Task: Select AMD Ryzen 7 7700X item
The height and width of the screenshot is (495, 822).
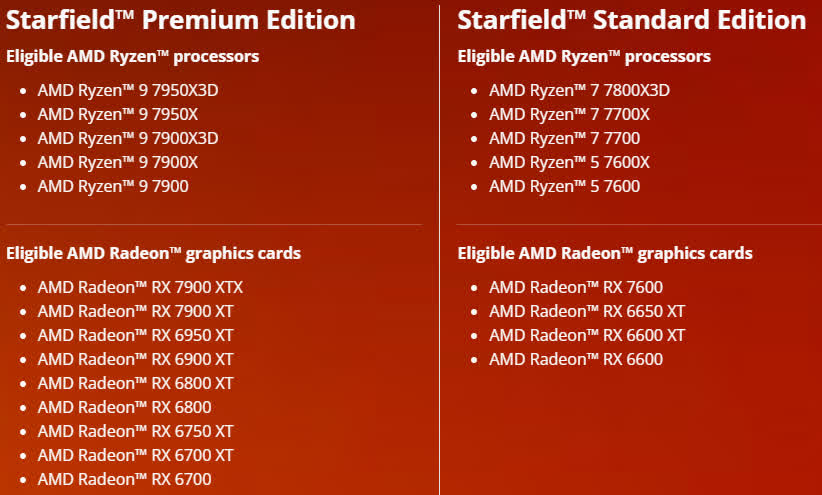Action: click(569, 114)
